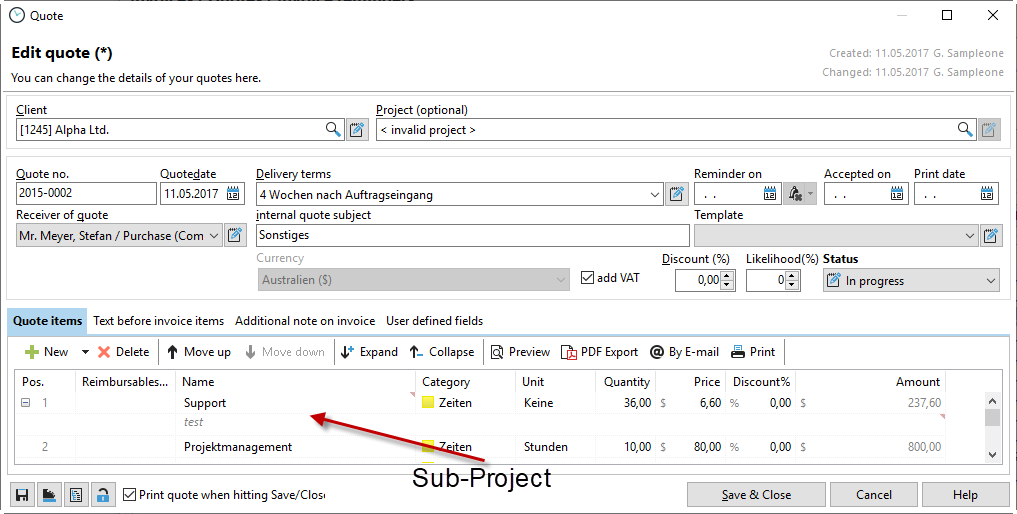This screenshot has height=514, width=1017.
Task: Collapse the Support row tree node
Action: tap(25, 403)
